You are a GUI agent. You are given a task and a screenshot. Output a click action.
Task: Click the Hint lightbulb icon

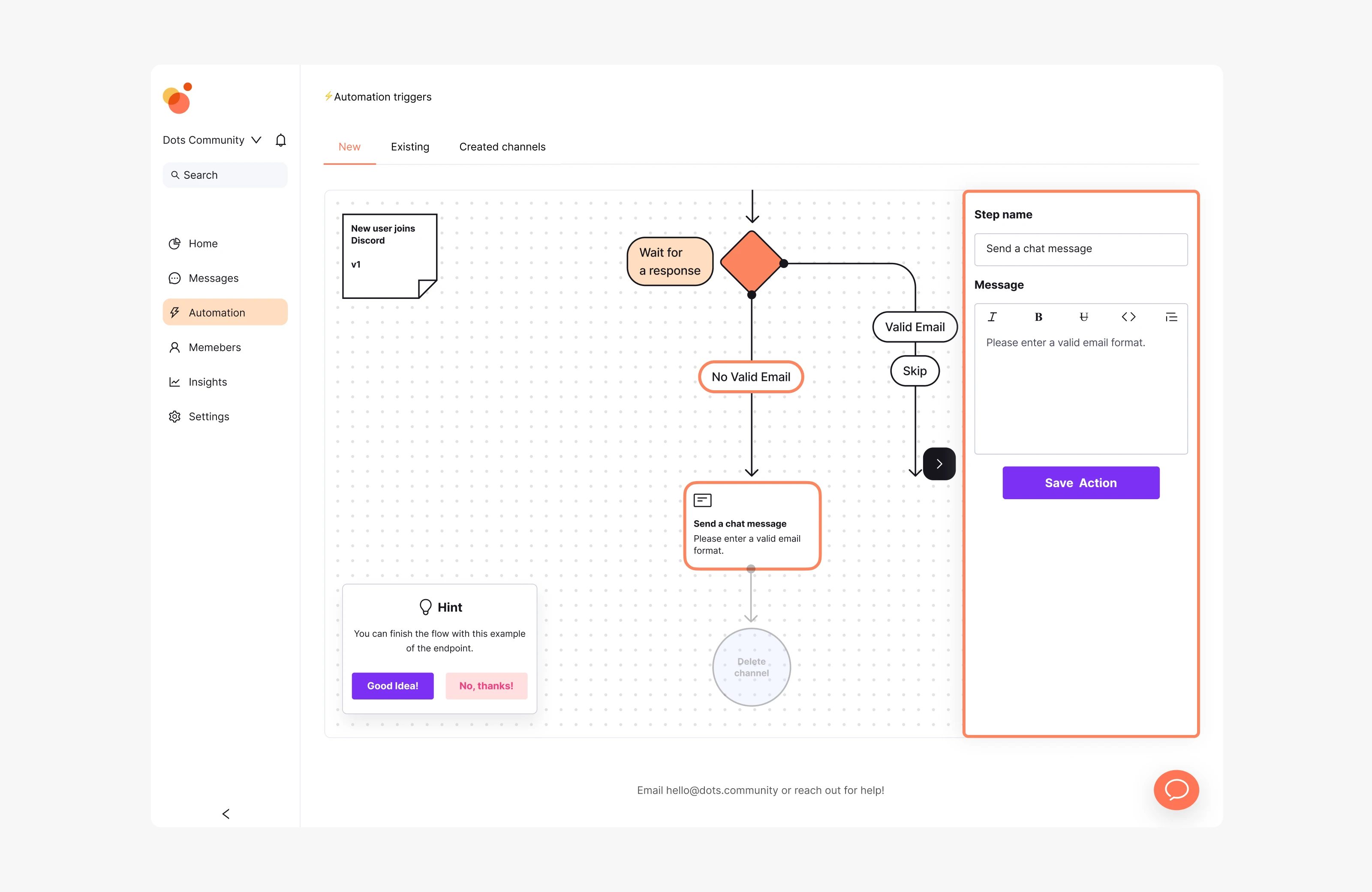pyautogui.click(x=425, y=606)
